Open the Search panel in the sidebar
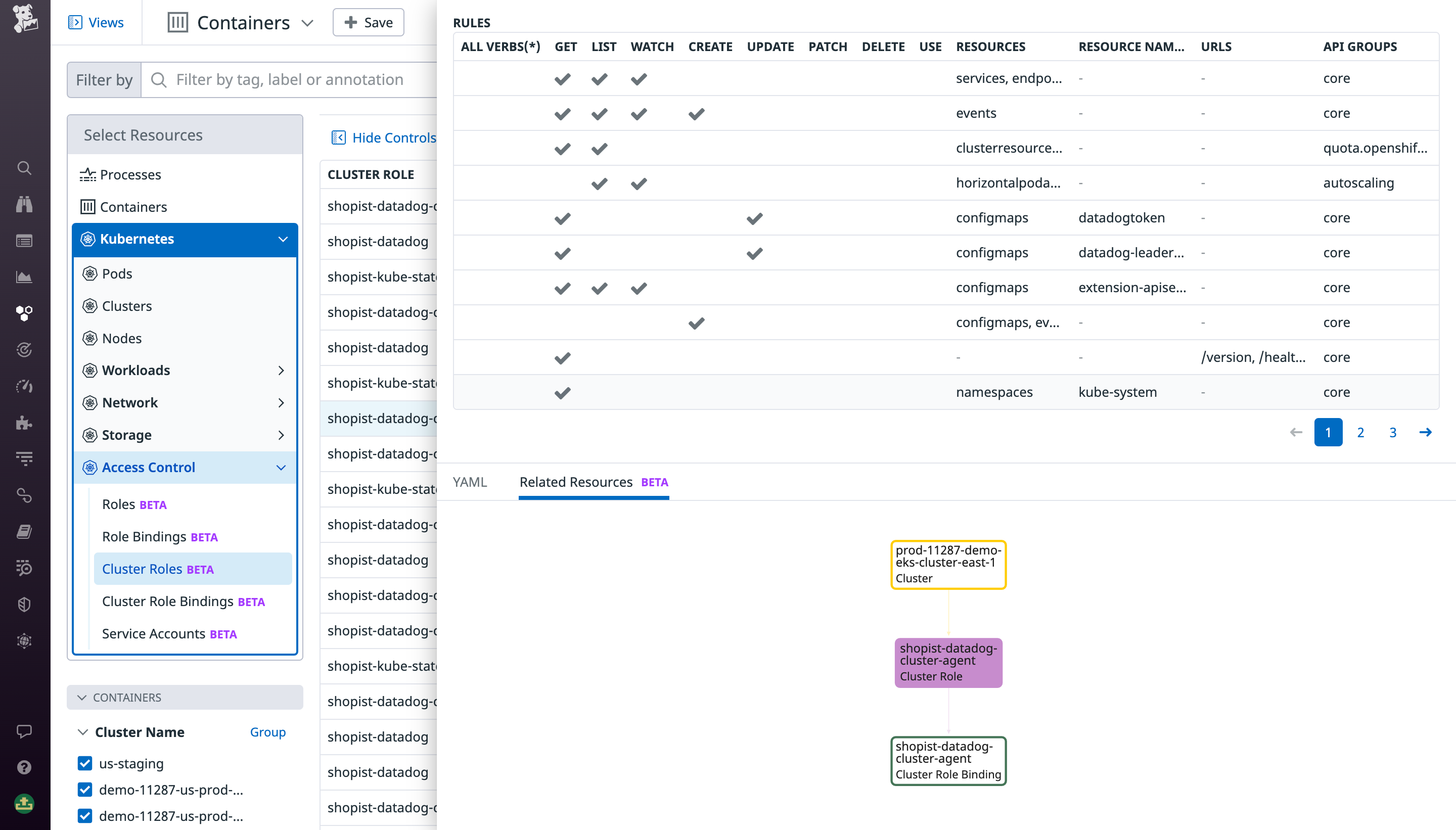Viewport: 1456px width, 830px height. coord(24,168)
